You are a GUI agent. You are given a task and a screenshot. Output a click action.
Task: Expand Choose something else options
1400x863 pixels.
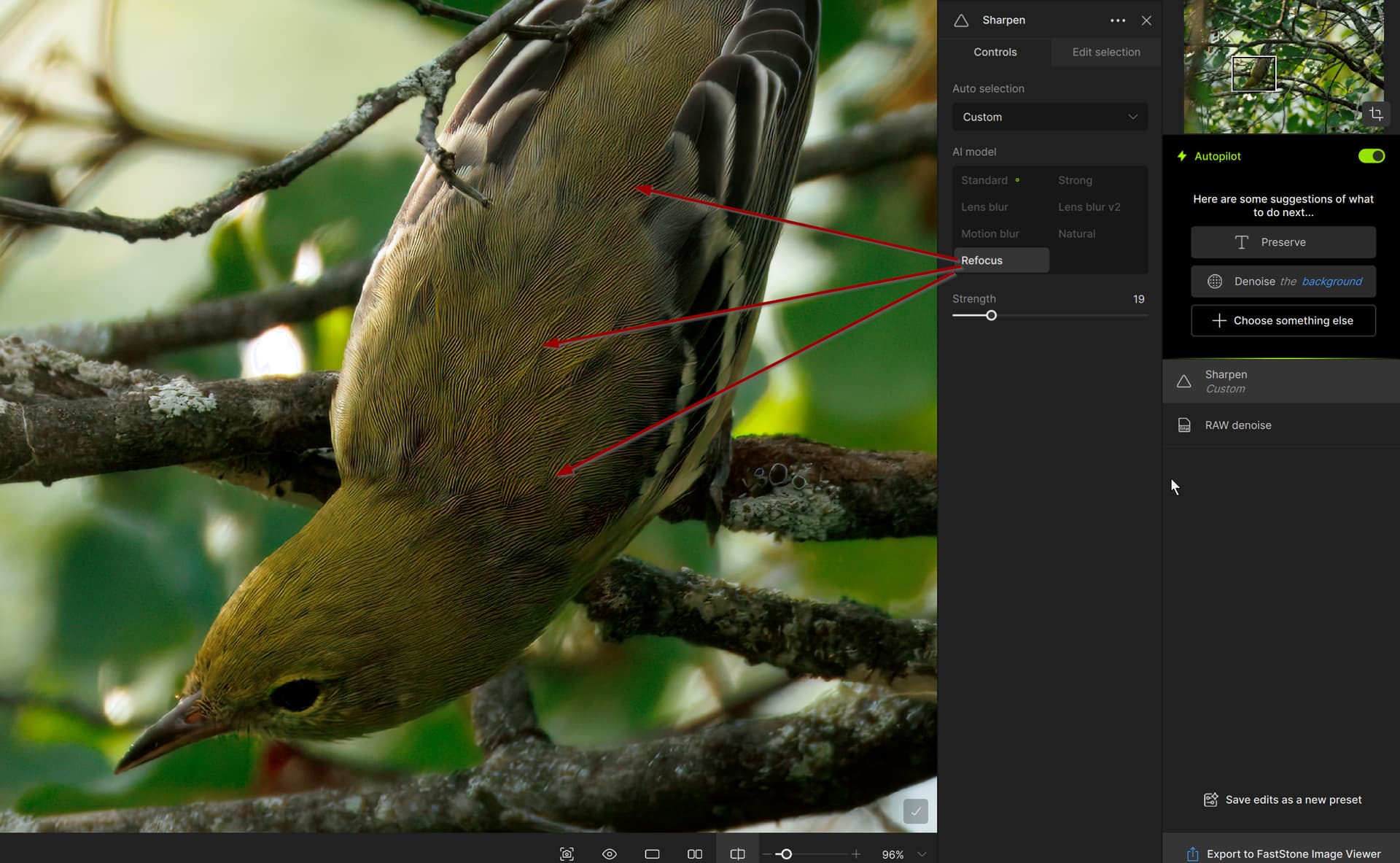click(1283, 320)
